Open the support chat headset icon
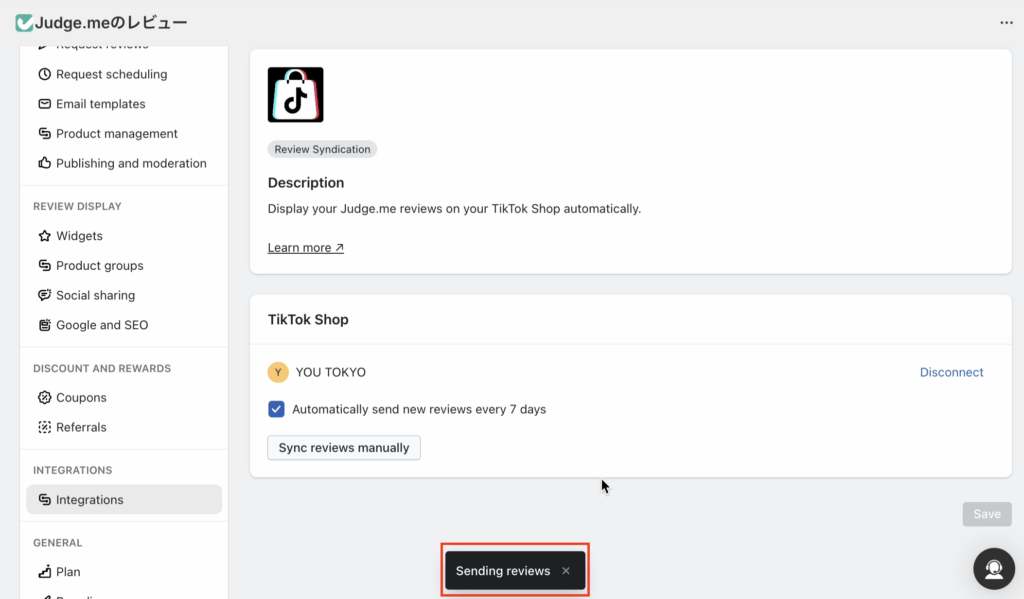This screenshot has height=599, width=1024. [x=994, y=569]
